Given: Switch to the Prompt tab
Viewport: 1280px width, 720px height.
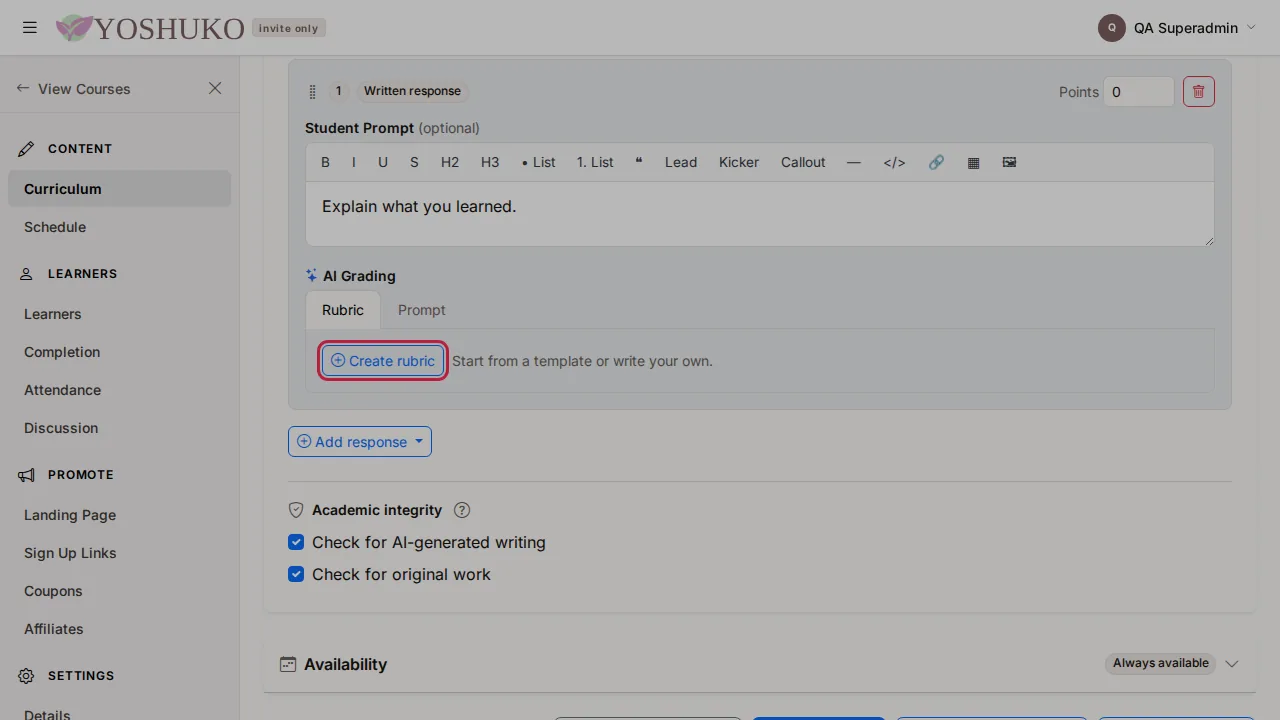Looking at the screenshot, I should (422, 310).
